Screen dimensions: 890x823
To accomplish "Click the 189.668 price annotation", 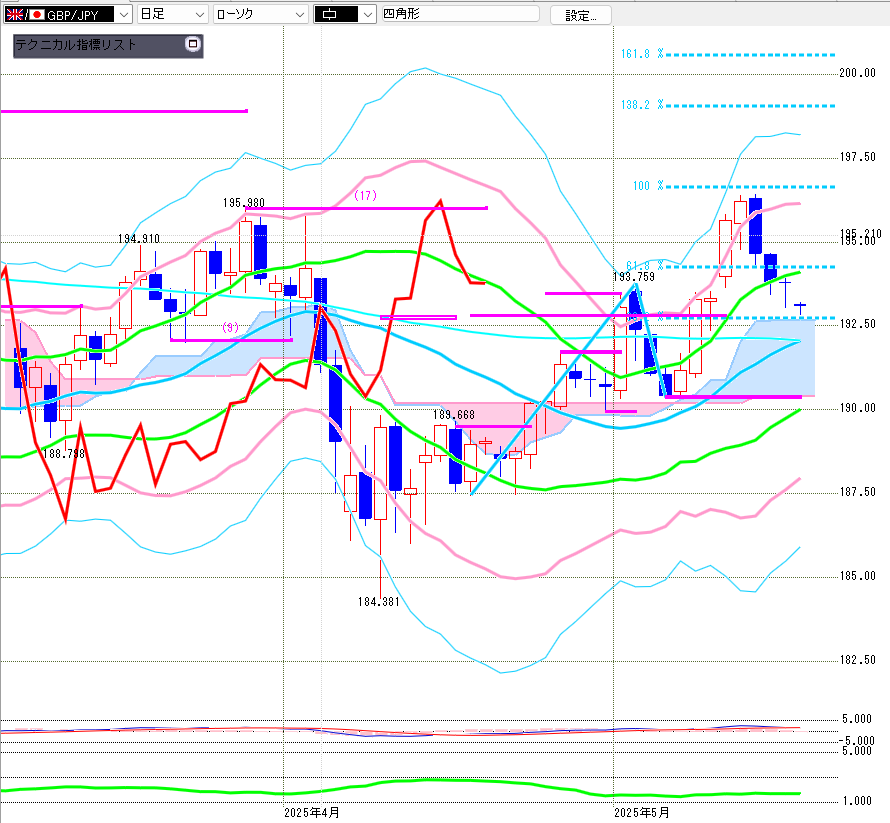I will (454, 414).
